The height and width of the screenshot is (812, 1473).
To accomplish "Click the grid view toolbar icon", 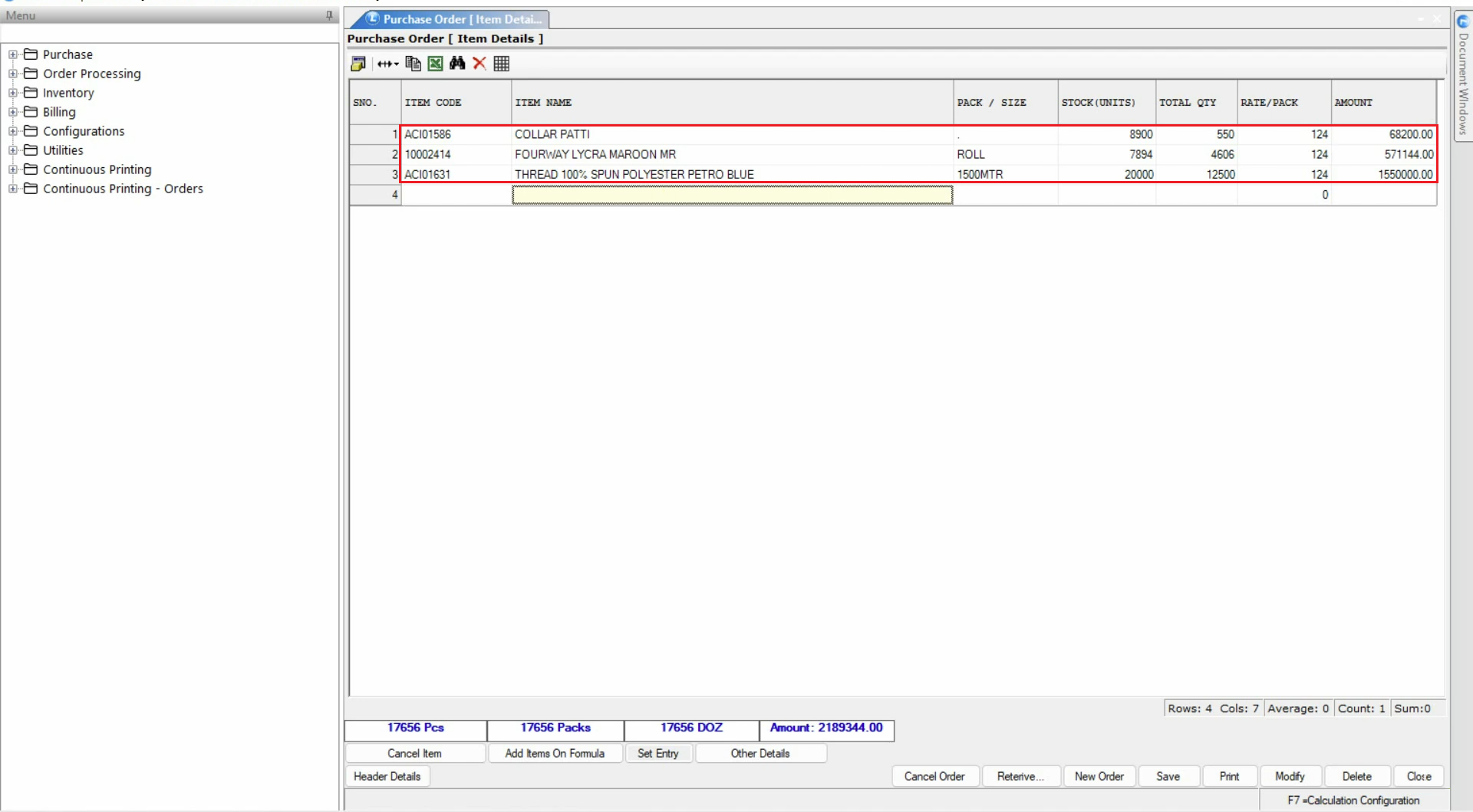I will (x=502, y=64).
